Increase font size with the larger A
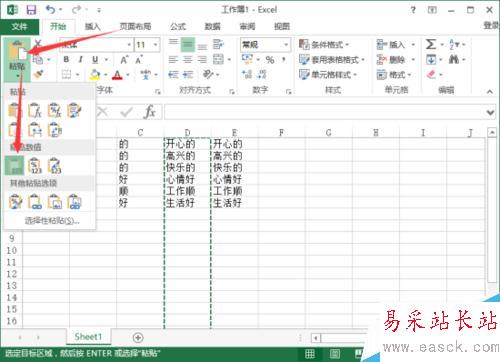The height and width of the screenshot is (362, 500). coord(124,60)
